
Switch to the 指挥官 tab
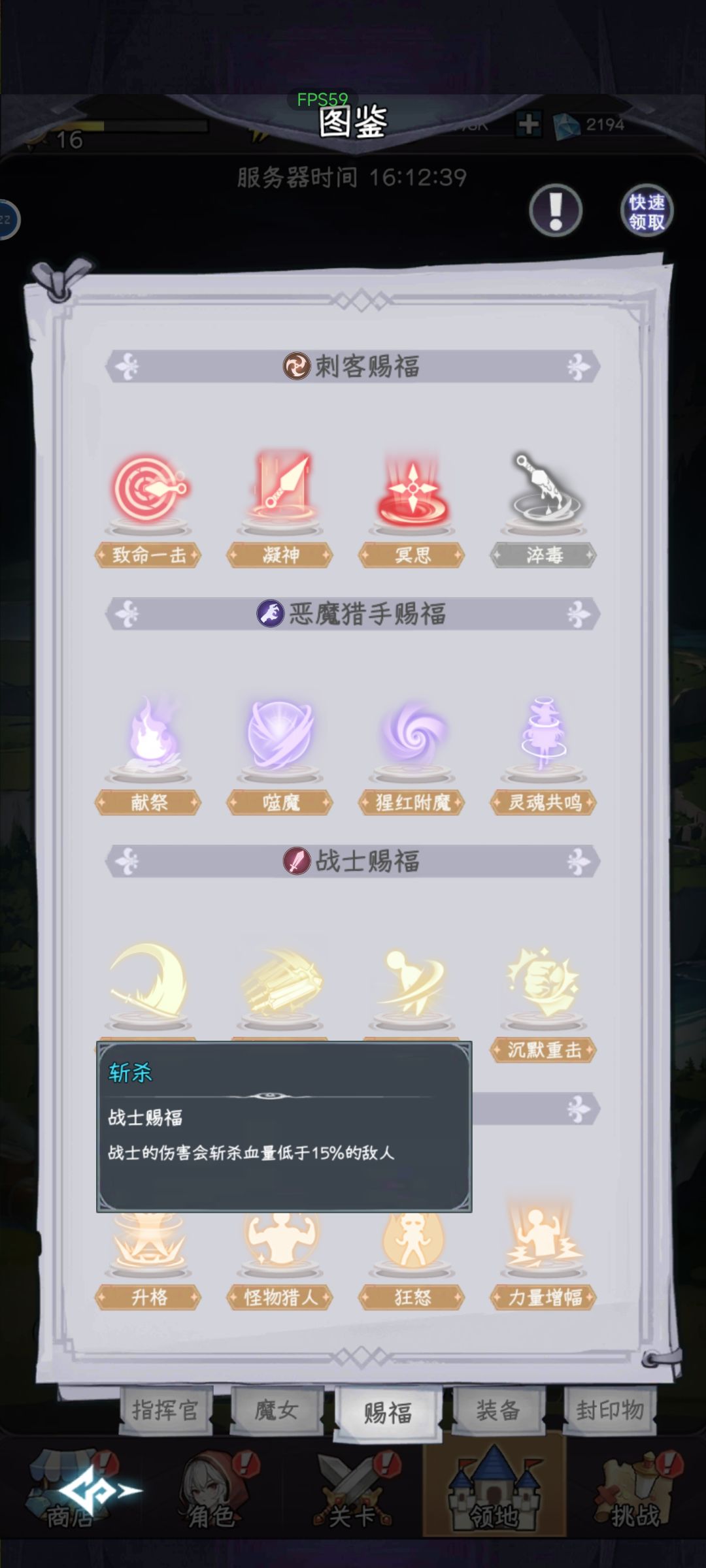(166, 1410)
